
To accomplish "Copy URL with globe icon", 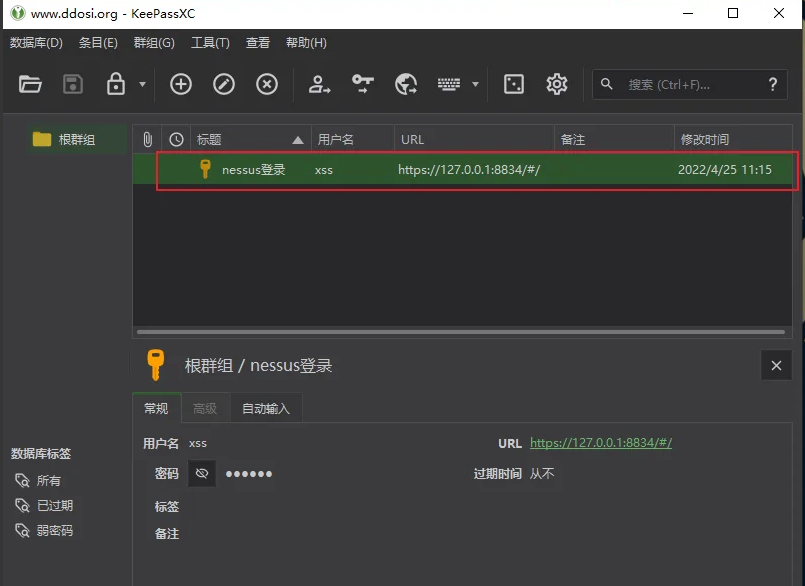I will coord(406,84).
